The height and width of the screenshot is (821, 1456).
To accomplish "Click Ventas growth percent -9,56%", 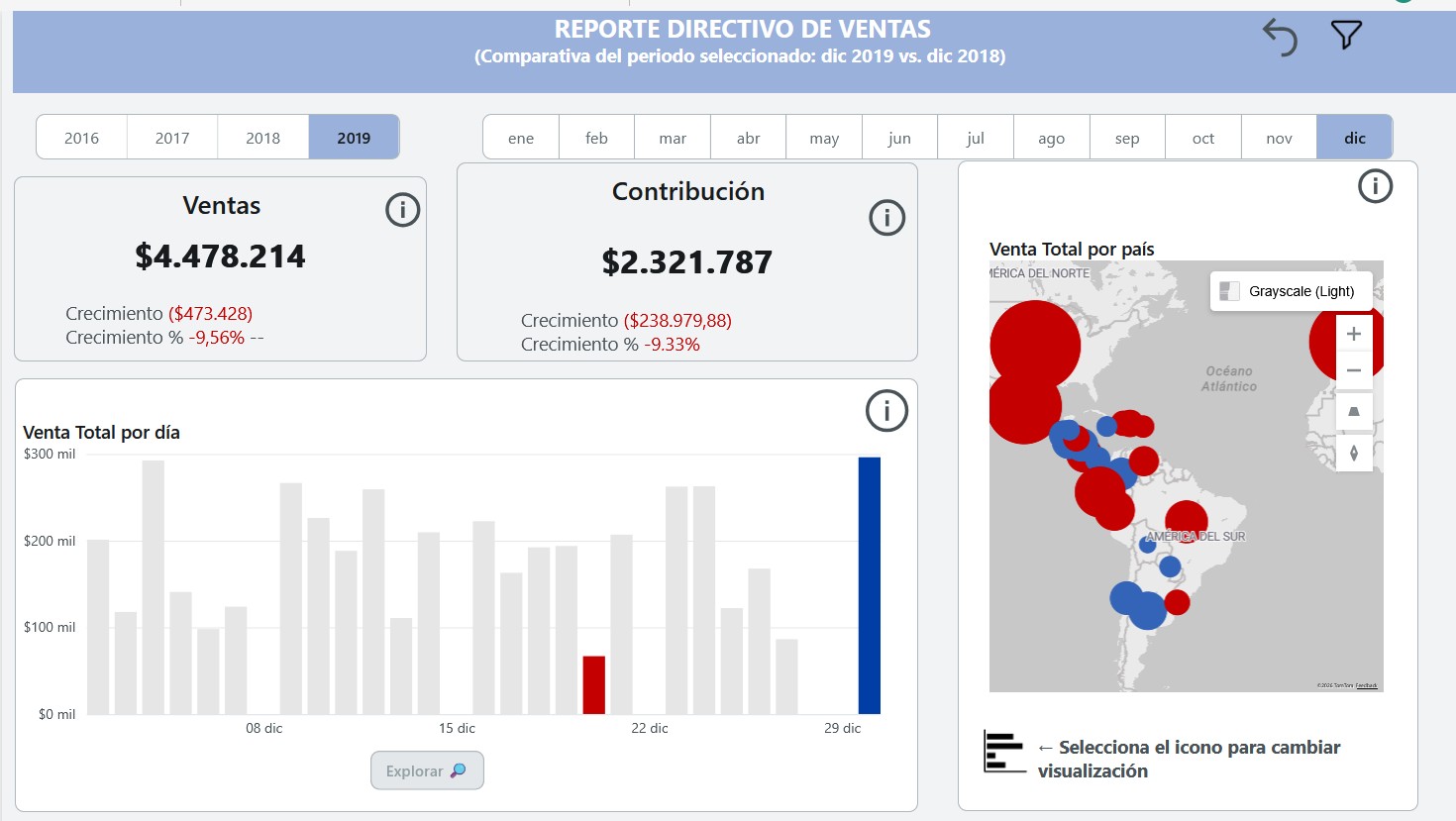I will [x=217, y=338].
